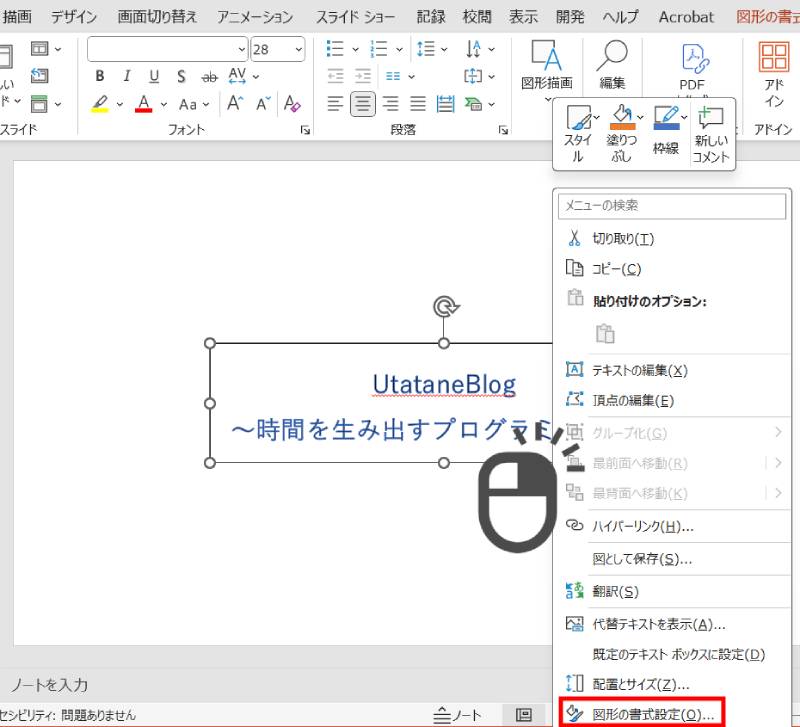The image size is (800, 727).
Task: Click the text highlight color swatch
Action: coord(99,104)
